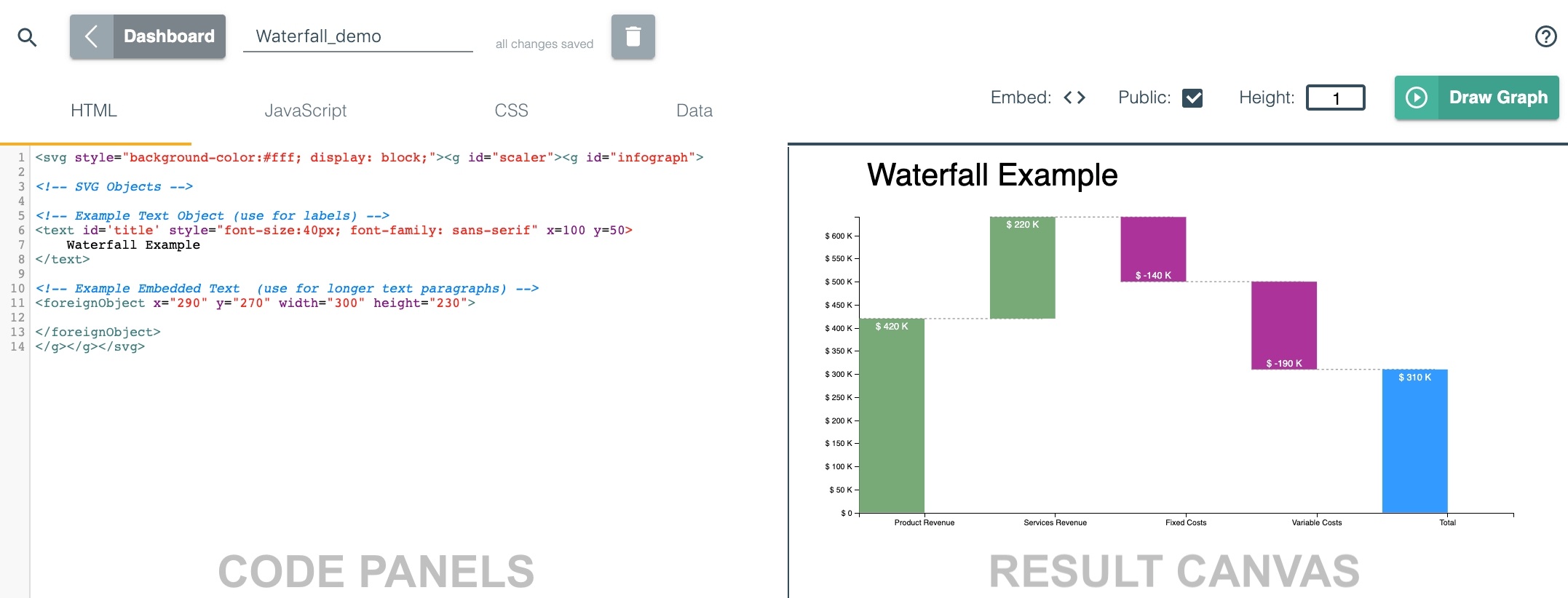Click the Waterfall Example chart title

pyautogui.click(x=991, y=175)
